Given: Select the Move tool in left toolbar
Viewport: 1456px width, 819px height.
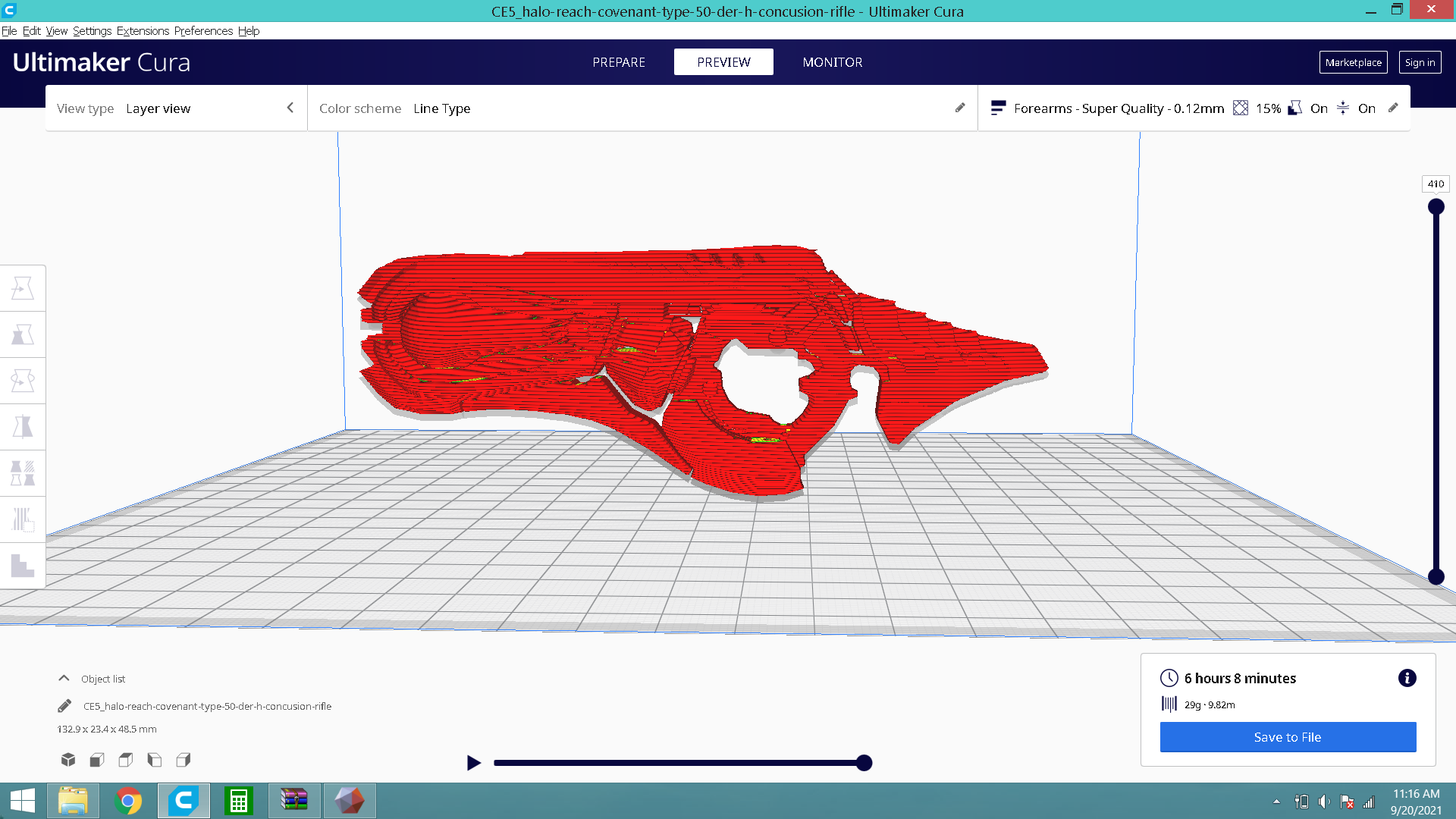Looking at the screenshot, I should (x=23, y=288).
